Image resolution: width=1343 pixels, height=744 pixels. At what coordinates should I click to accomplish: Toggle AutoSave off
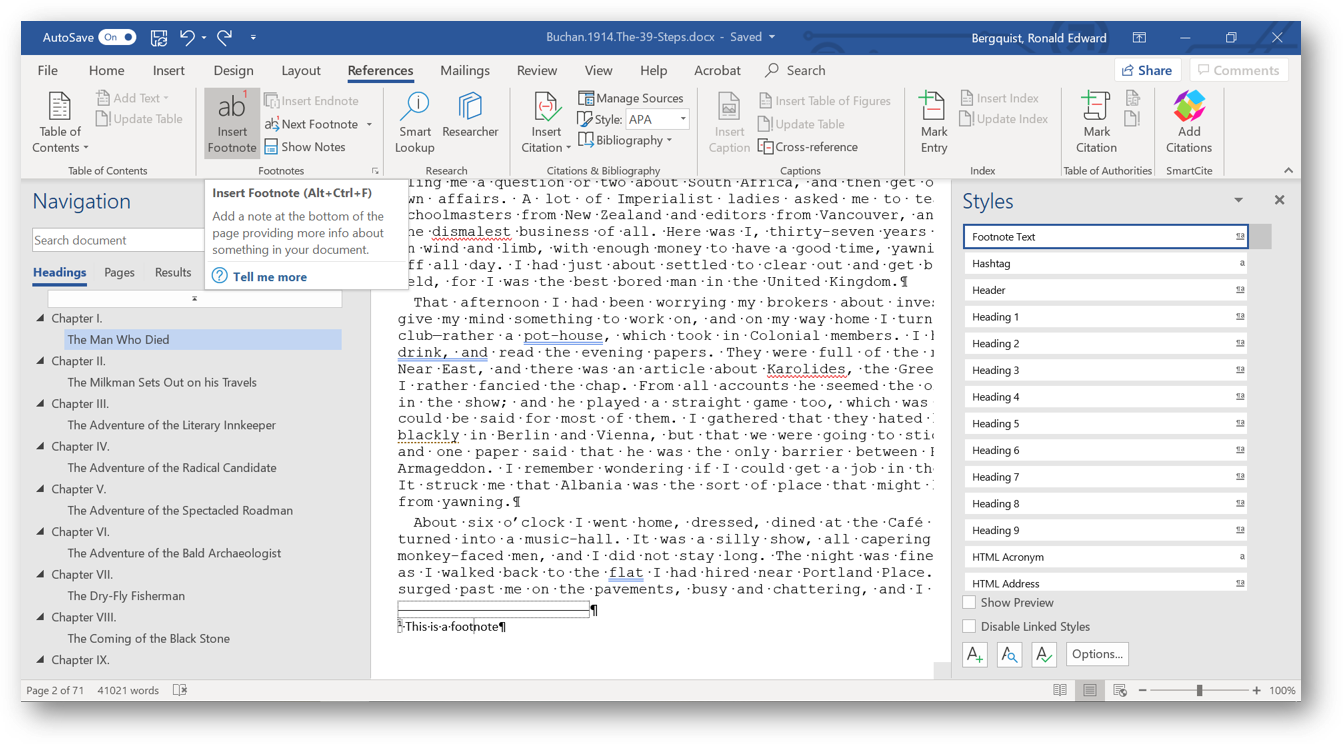coord(119,36)
